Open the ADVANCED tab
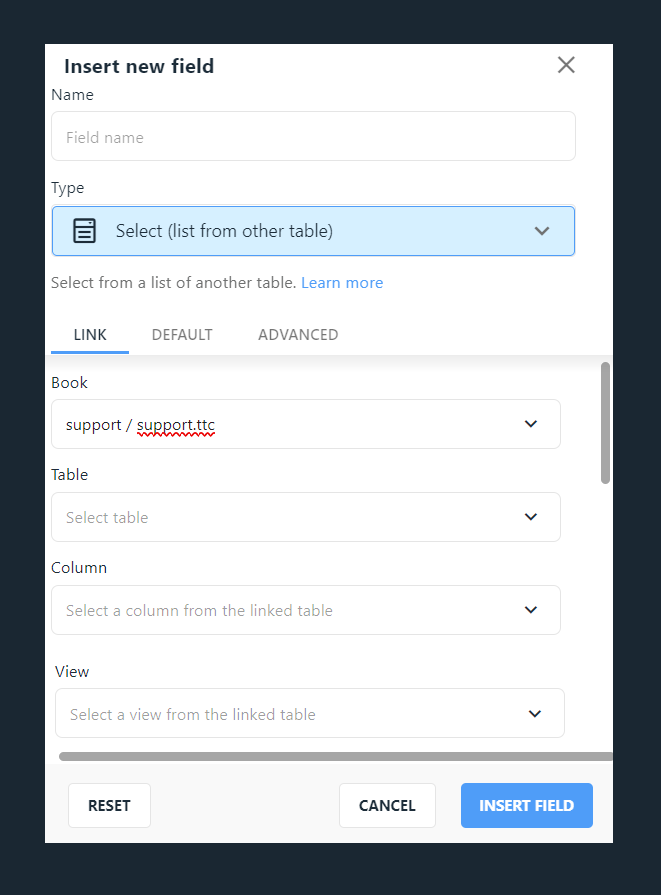Viewport: 661px width, 895px height. (298, 334)
